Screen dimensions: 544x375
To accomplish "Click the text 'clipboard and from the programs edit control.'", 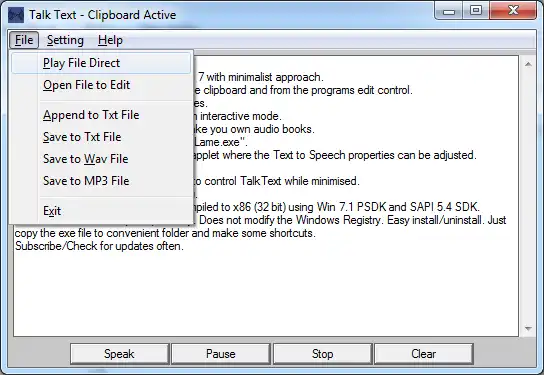I will tap(308, 90).
